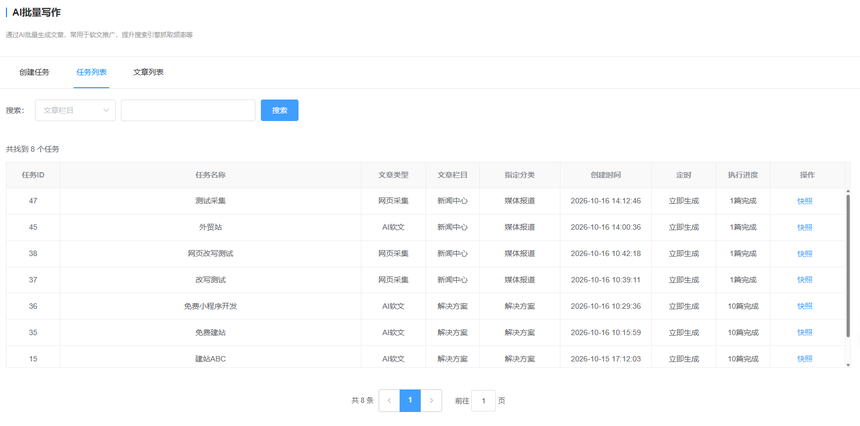
Task: Open 快照 for task 37 改写测试
Action: (805, 280)
